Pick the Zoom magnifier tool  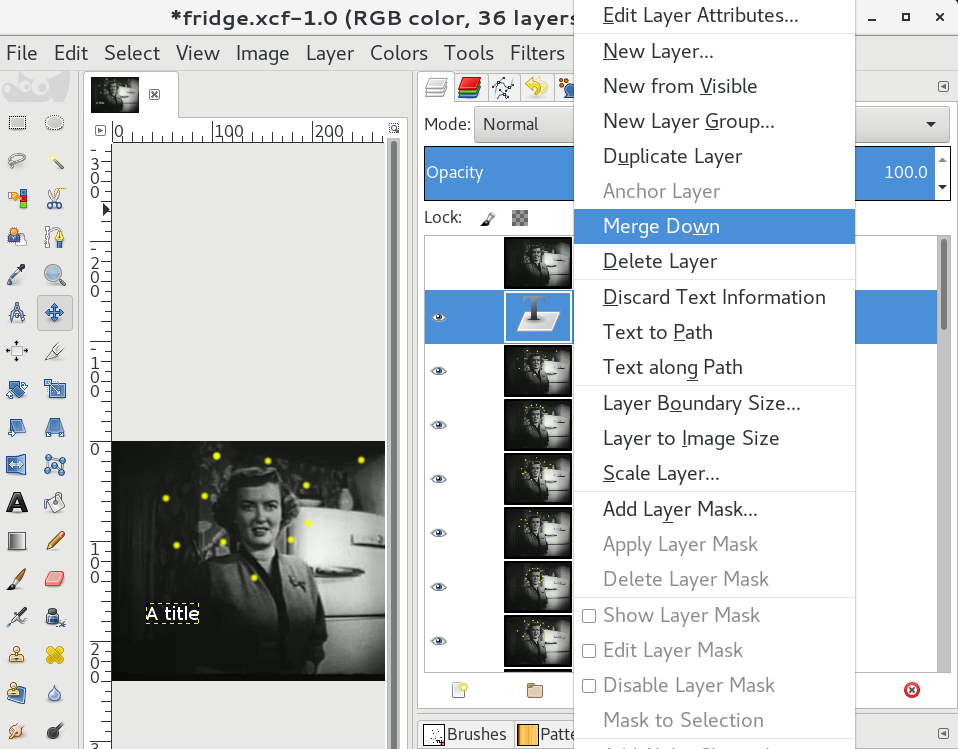(x=55, y=275)
